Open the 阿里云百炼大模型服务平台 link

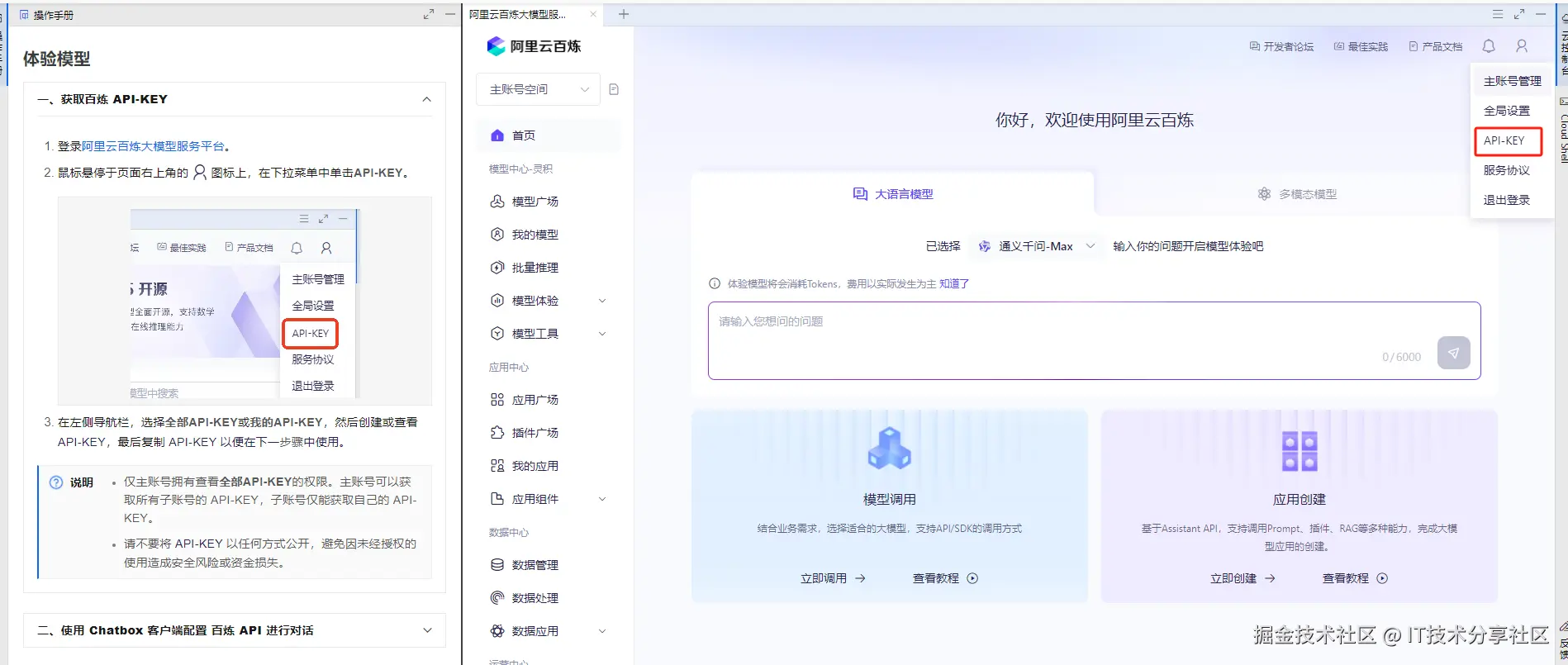coord(153,146)
